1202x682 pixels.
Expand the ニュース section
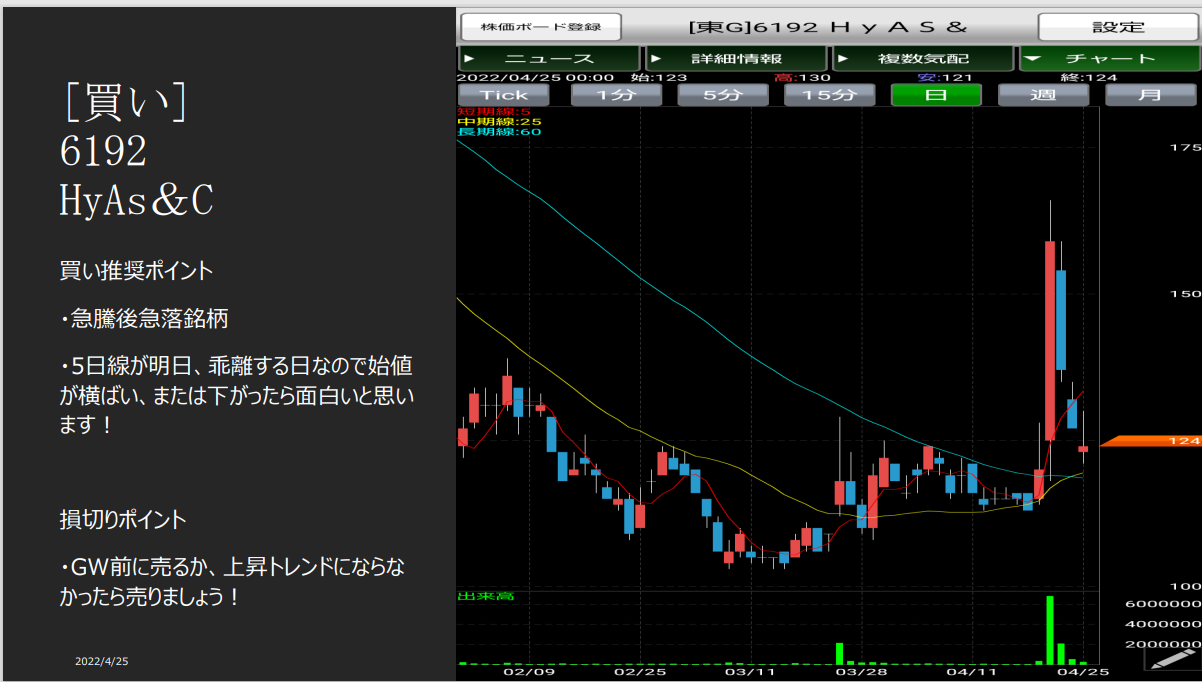pyautogui.click(x=549, y=59)
